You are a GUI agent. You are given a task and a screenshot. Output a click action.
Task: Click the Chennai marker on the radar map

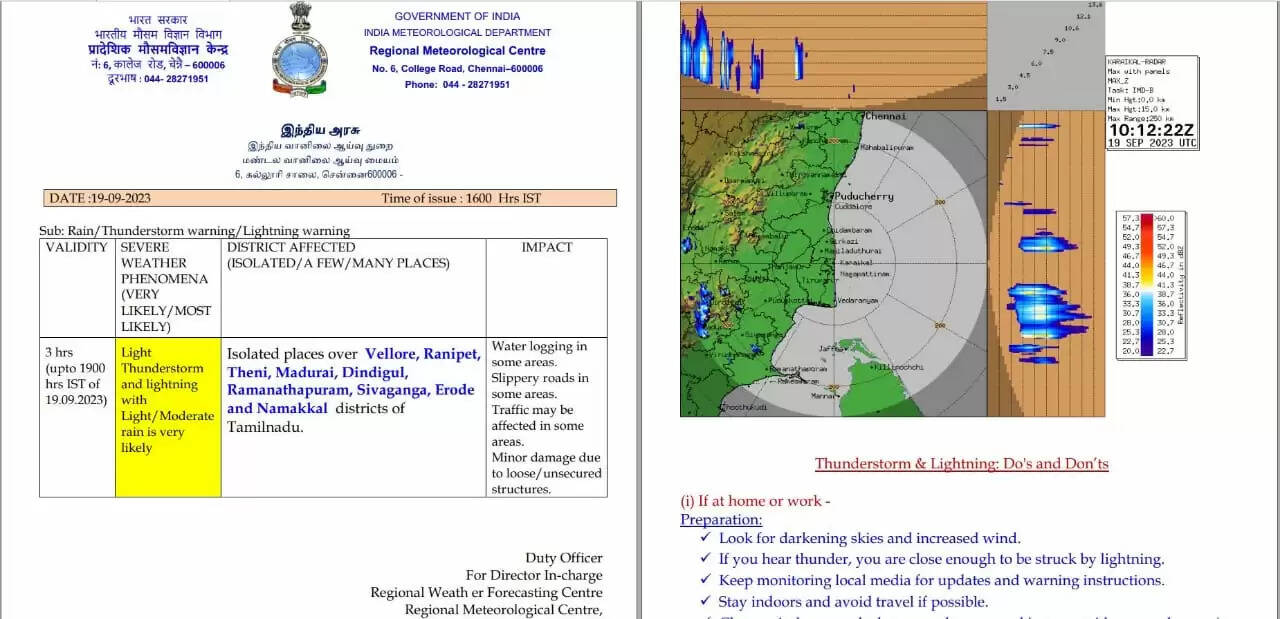pos(864,117)
